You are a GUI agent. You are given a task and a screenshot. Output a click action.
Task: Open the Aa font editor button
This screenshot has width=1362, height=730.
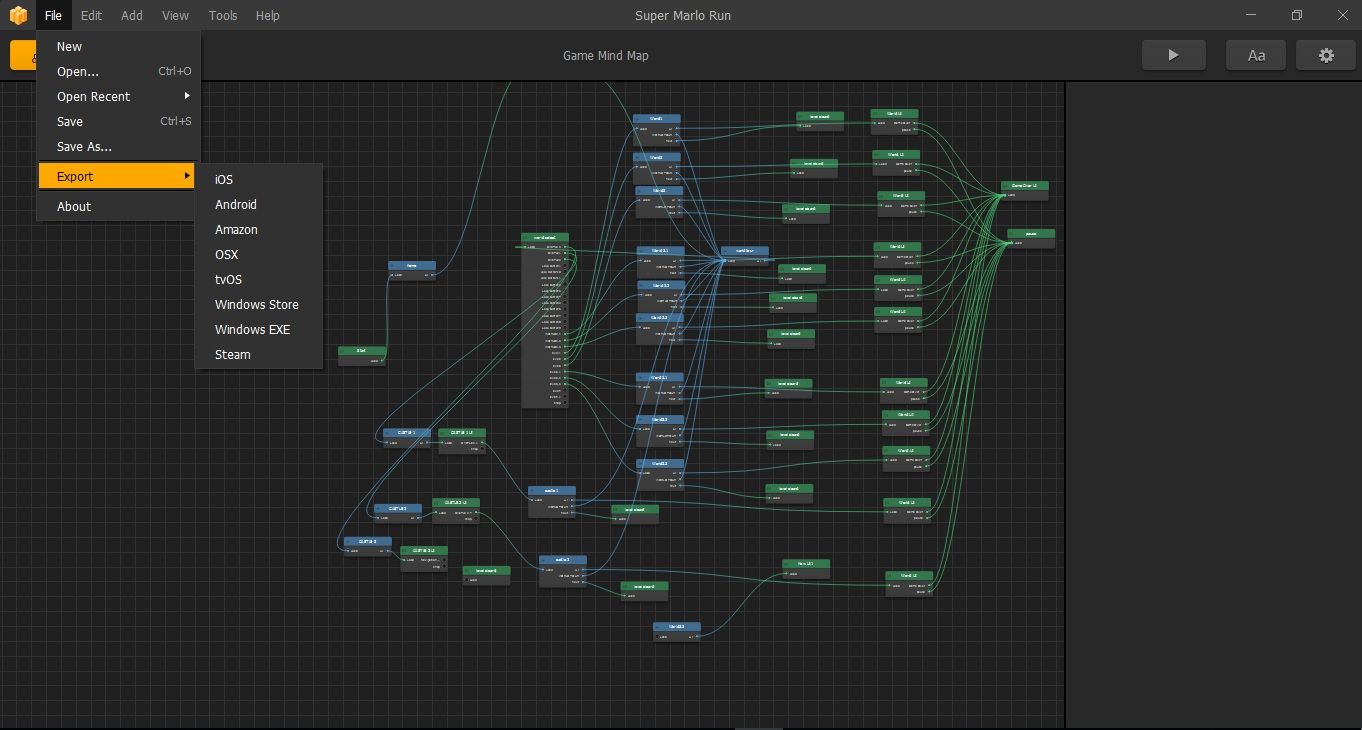click(1257, 55)
